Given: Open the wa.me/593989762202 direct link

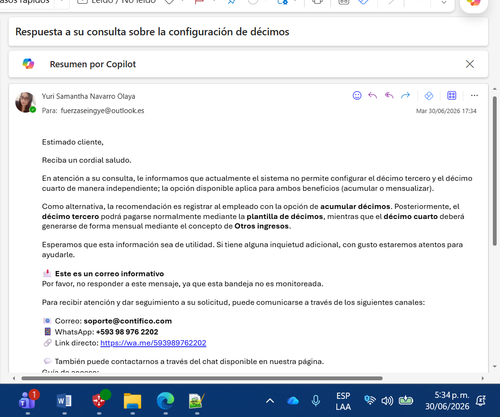Looking at the screenshot, I should (153, 343).
